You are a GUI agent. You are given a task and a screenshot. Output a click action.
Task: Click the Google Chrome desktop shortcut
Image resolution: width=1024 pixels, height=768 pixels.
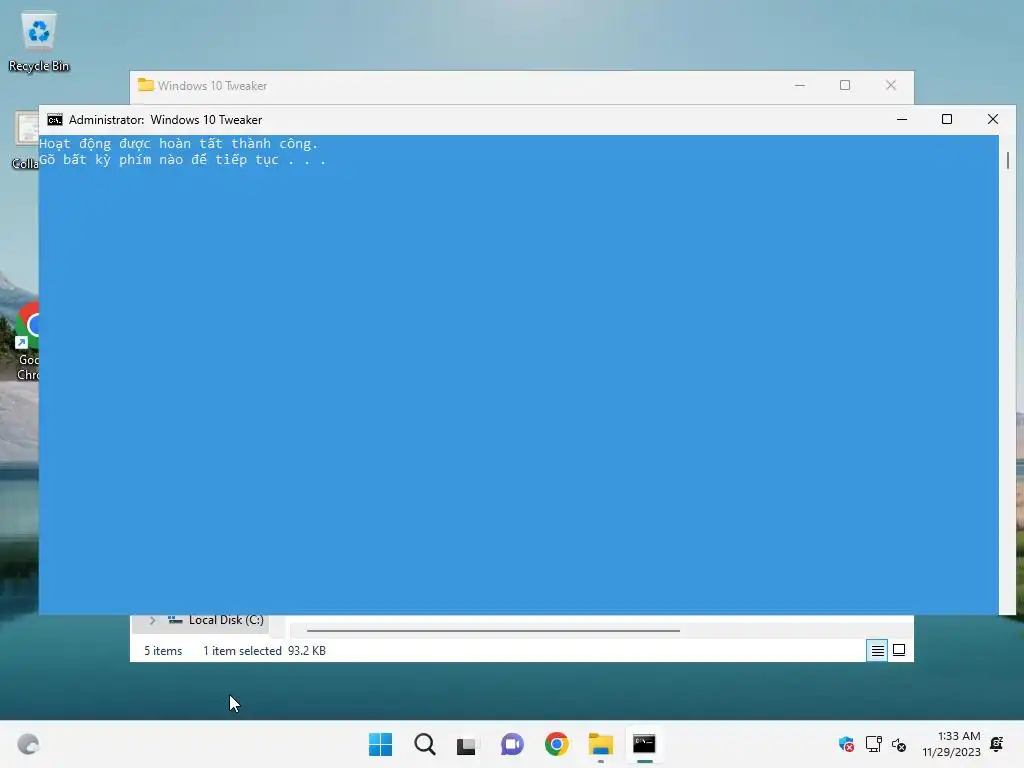27,340
